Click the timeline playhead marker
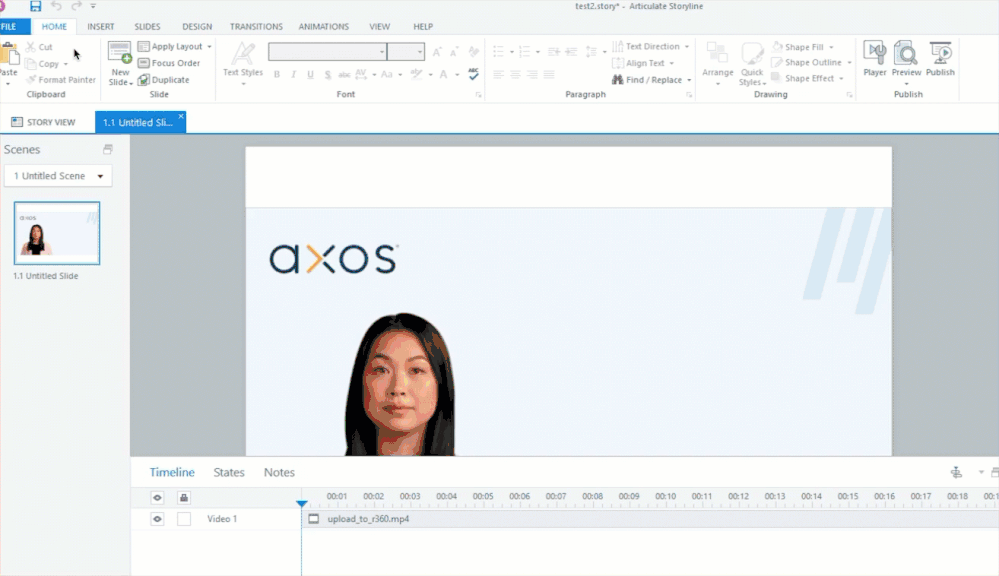Viewport: 999px width, 576px height. [x=301, y=505]
